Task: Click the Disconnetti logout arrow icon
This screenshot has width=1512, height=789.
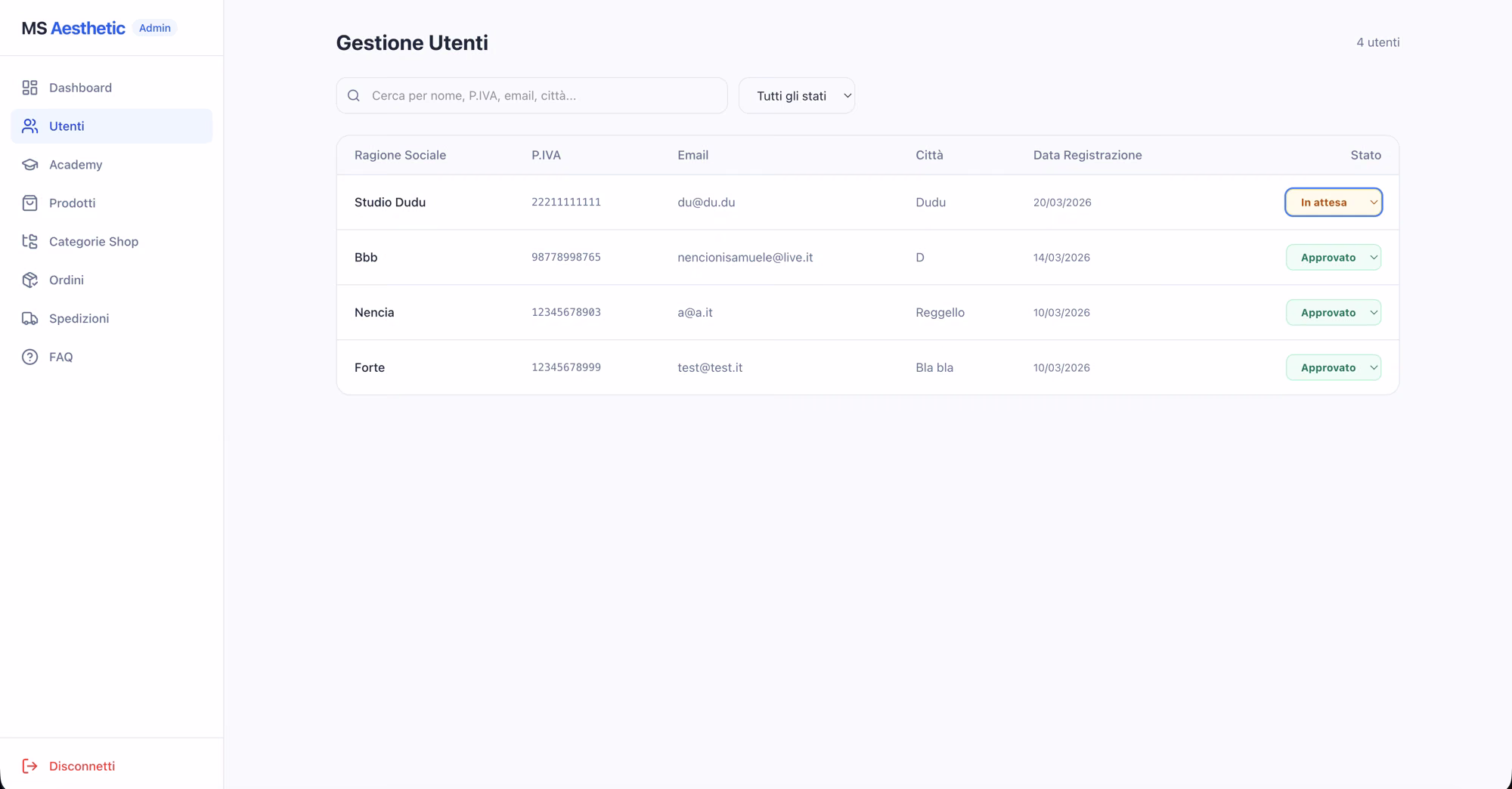Action: 29,766
